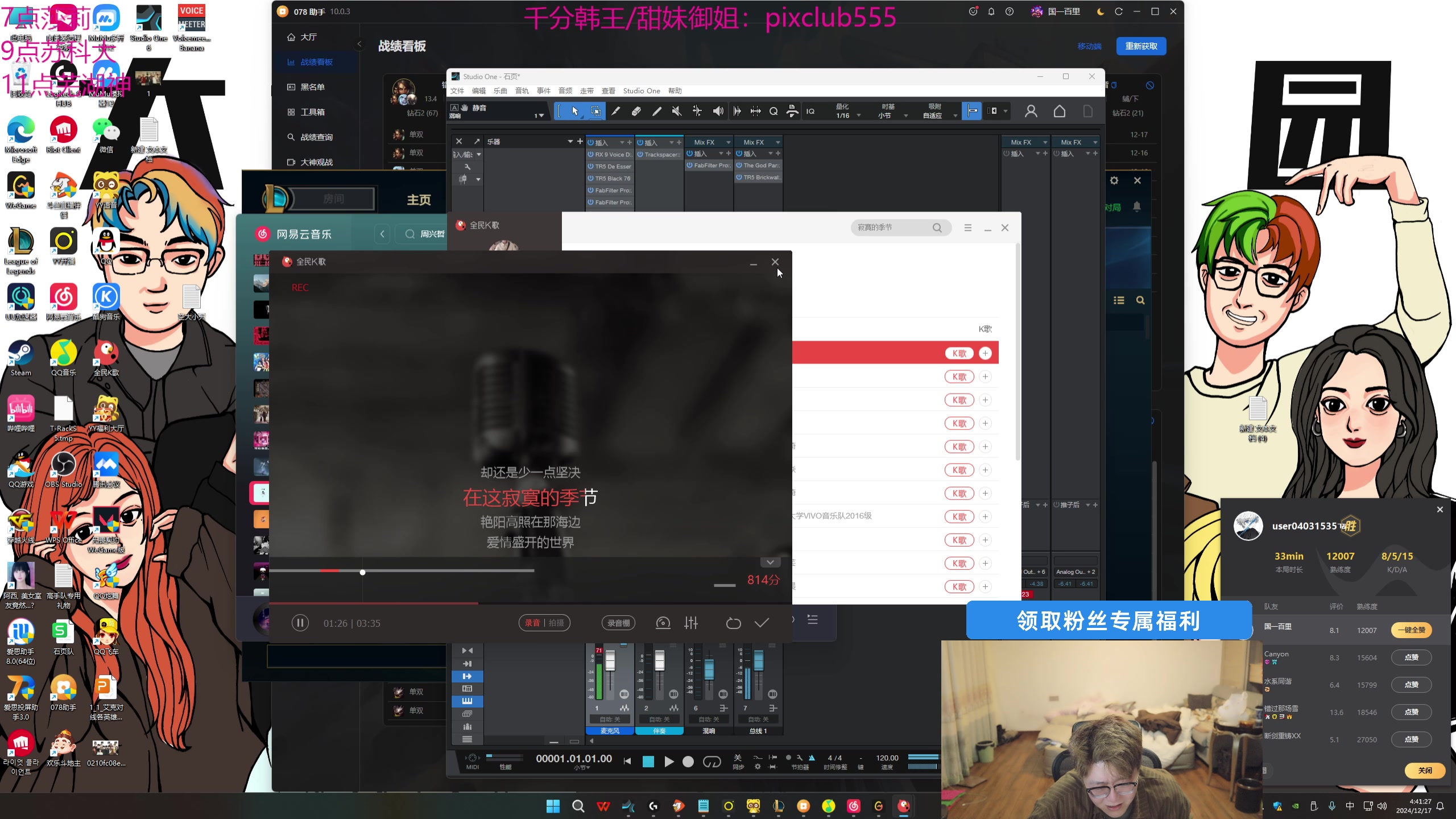Click Play in the Studio One transport

coord(669,762)
